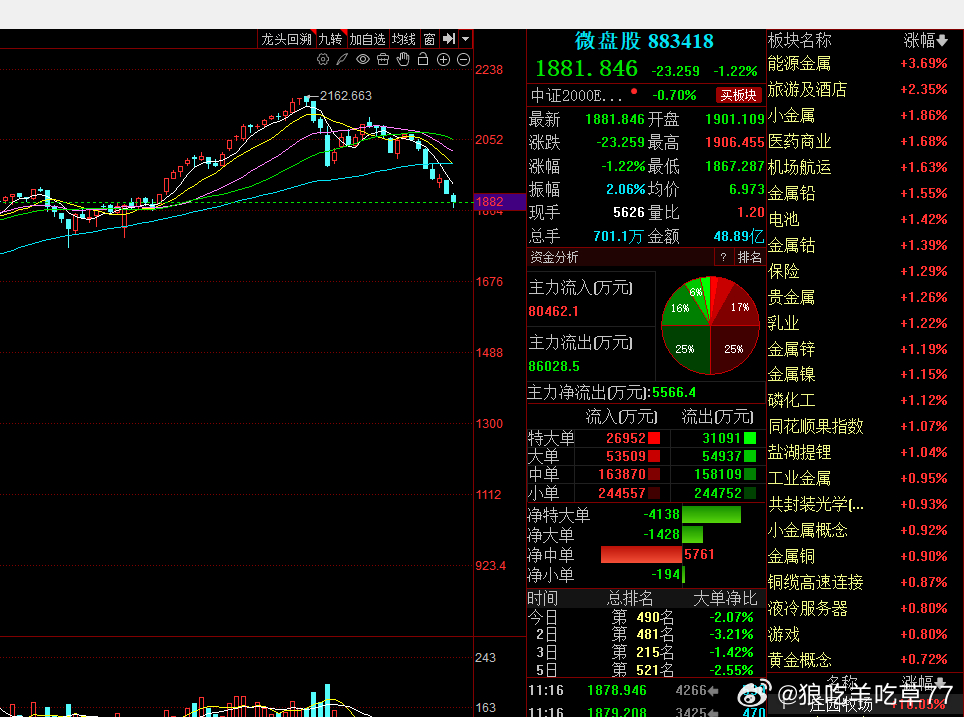Click 特大单 inflow value 26952
964x717 pixels.
625,438
